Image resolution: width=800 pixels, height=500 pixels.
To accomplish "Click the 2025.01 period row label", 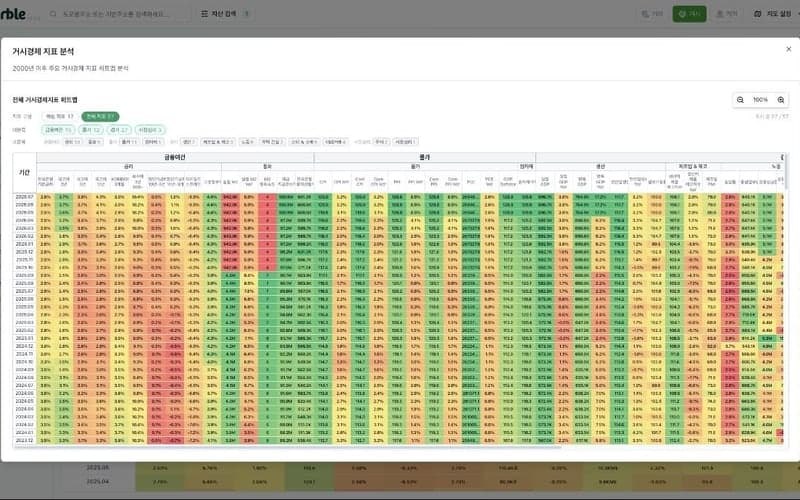I will [24, 338].
